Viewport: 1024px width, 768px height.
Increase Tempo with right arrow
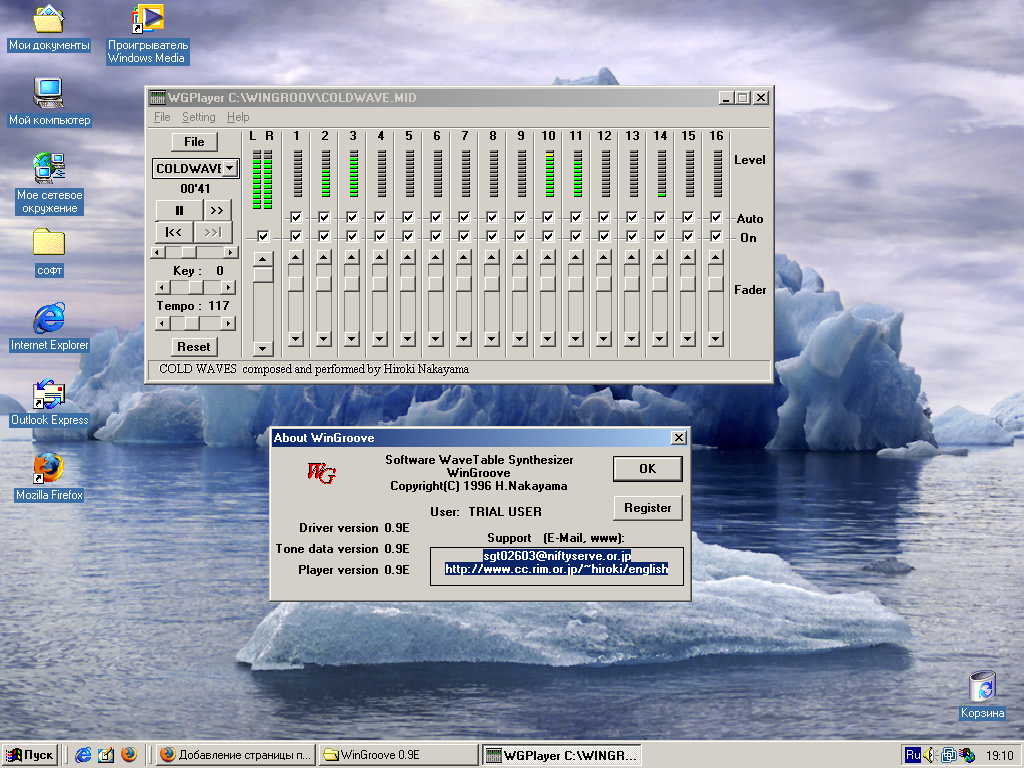click(229, 323)
